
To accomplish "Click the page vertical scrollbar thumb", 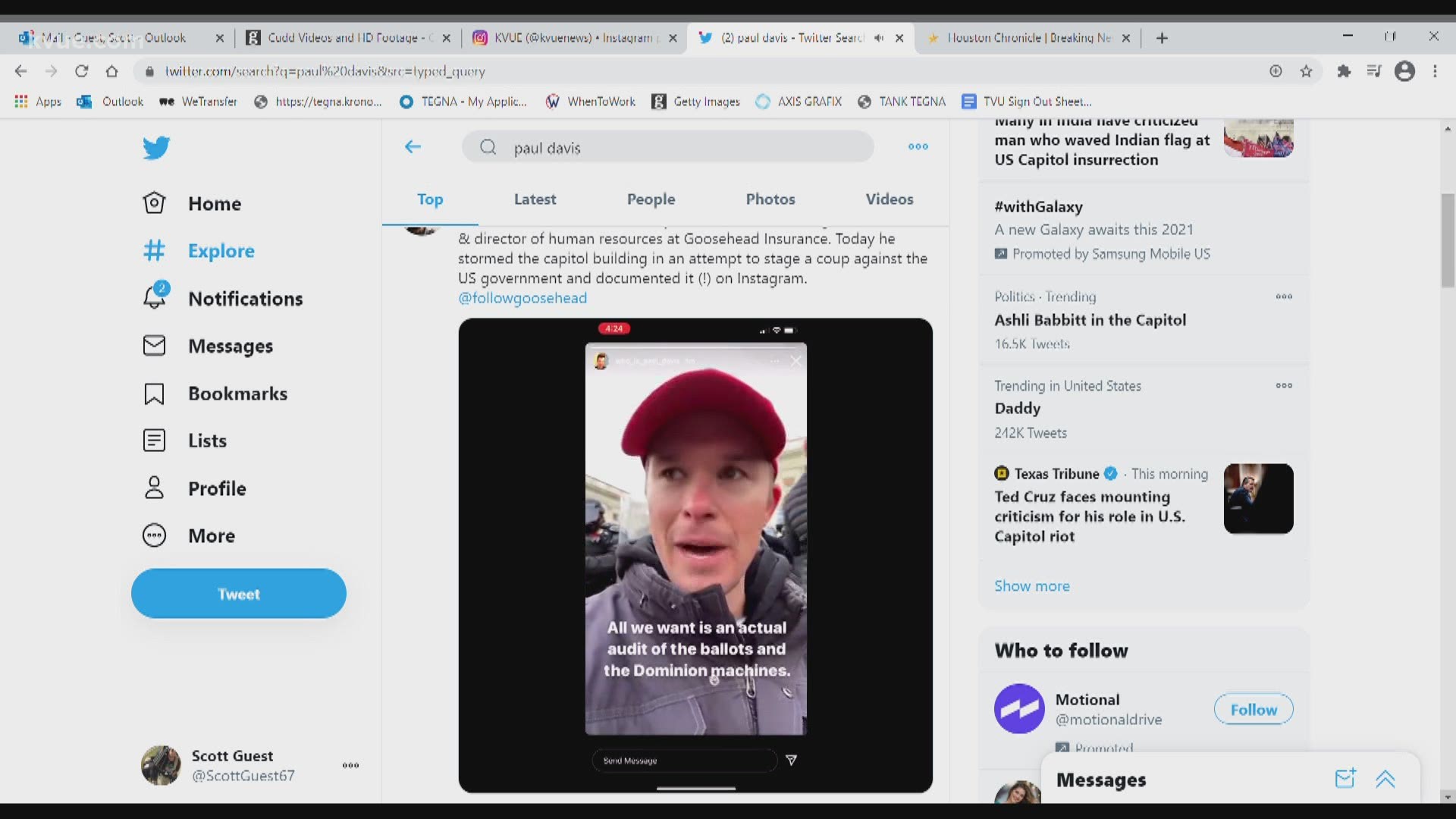I will coord(1448,241).
